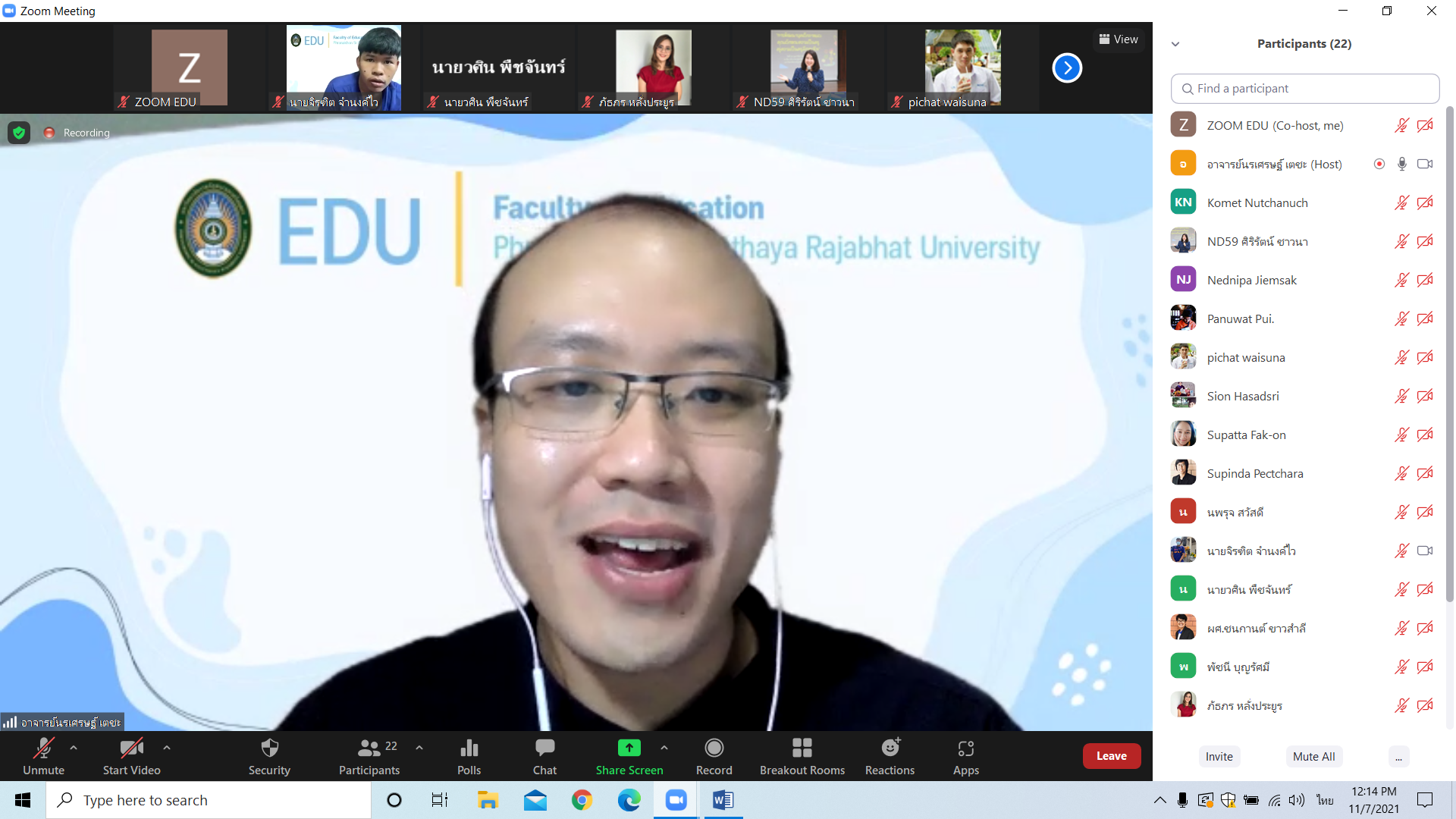Select ND59 video thumbnail in gallery strip

[808, 68]
